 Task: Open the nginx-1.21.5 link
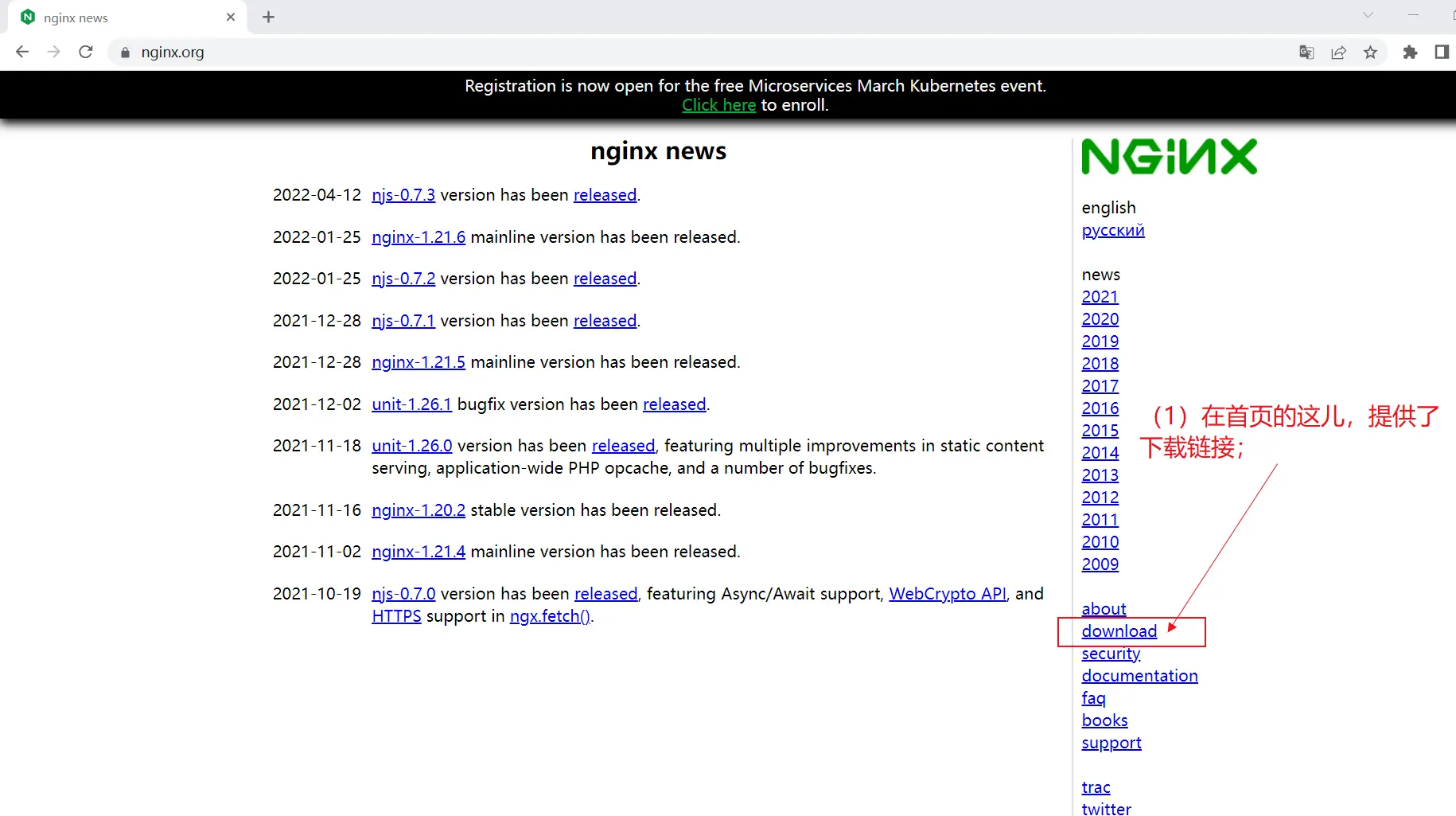pos(419,362)
